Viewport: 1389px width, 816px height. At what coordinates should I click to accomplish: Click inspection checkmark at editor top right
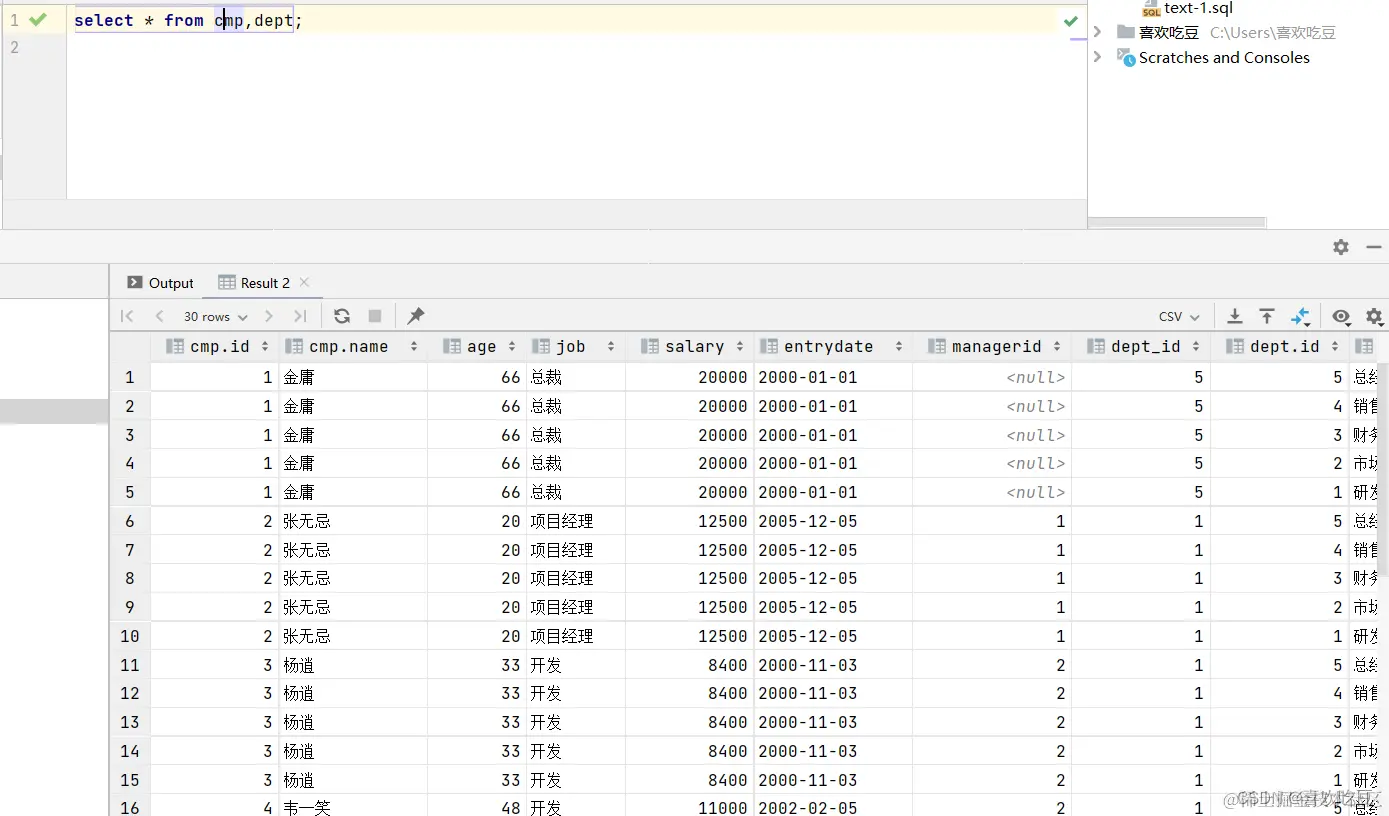click(1071, 20)
